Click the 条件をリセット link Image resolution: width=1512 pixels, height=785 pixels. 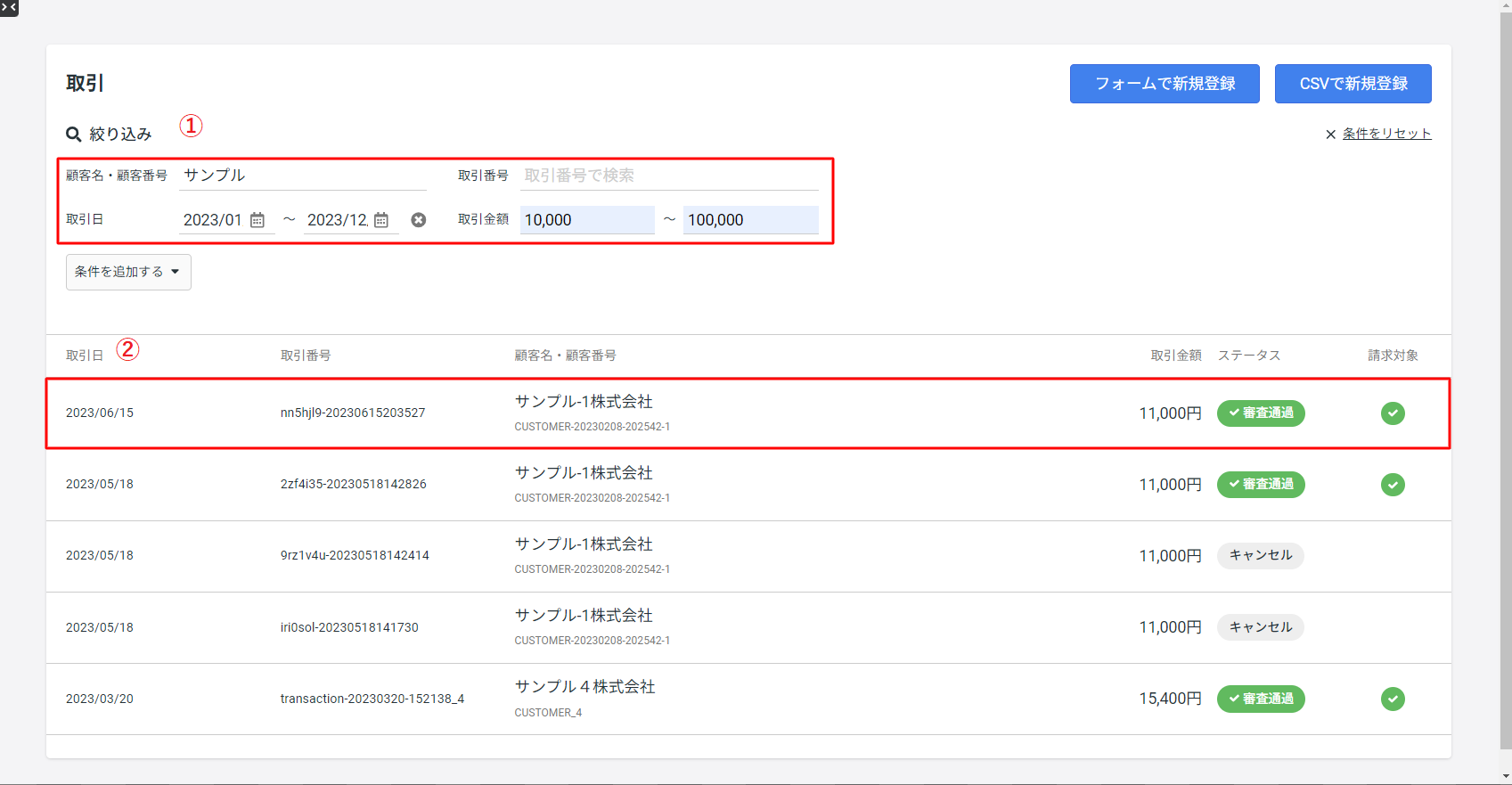click(x=1386, y=134)
